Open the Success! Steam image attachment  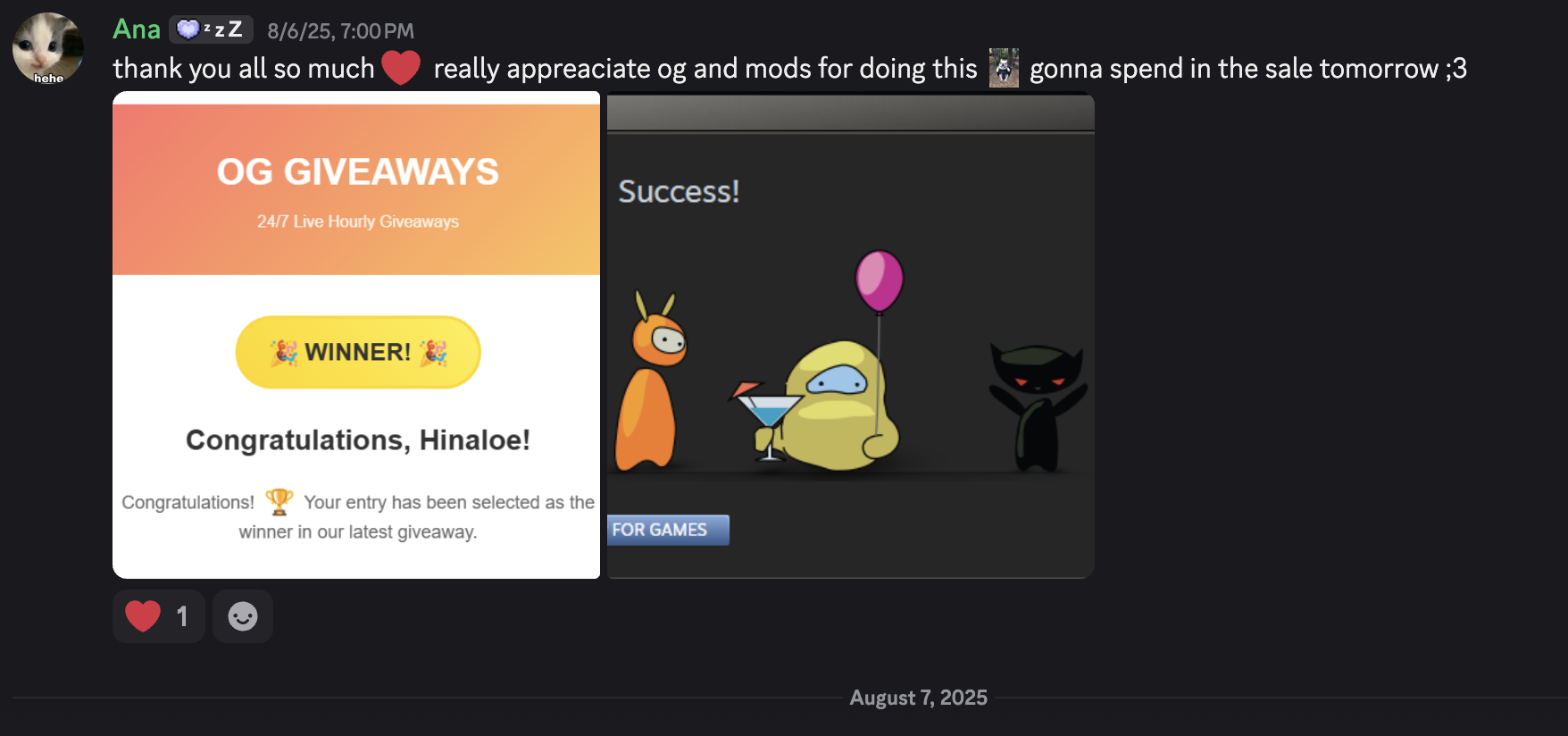click(x=851, y=335)
